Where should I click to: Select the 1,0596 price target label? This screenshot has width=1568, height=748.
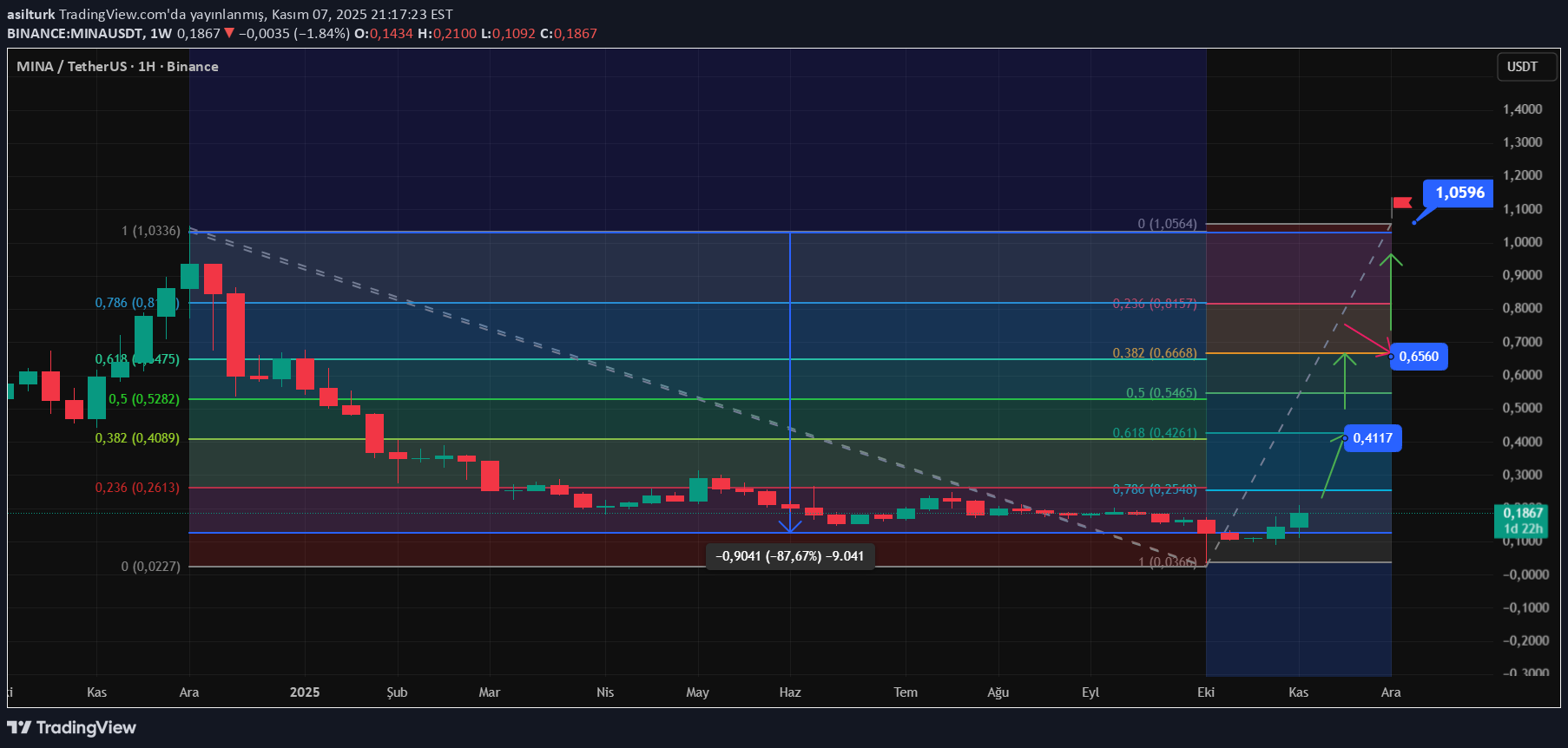(x=1459, y=193)
